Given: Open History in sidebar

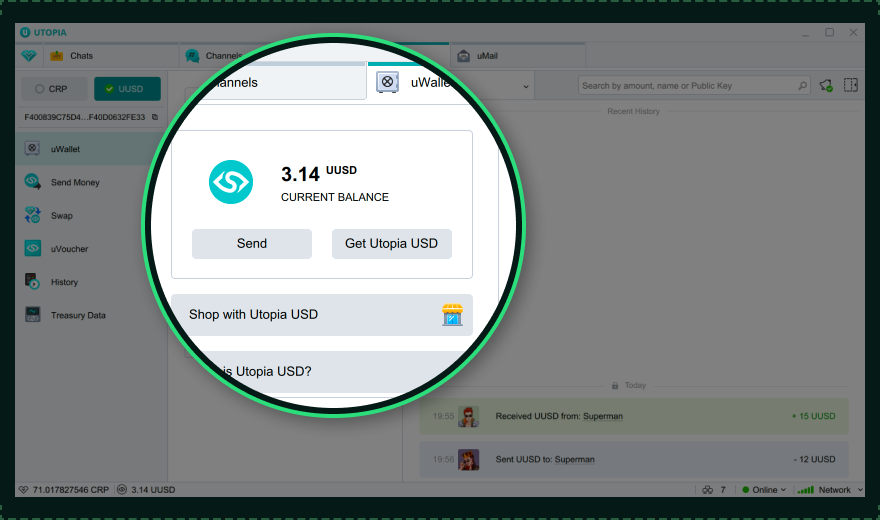Looking at the screenshot, I should [x=91, y=282].
